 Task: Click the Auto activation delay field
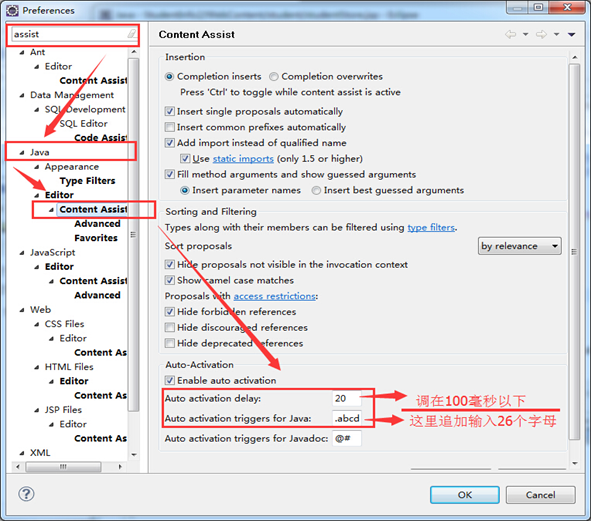tap(347, 398)
